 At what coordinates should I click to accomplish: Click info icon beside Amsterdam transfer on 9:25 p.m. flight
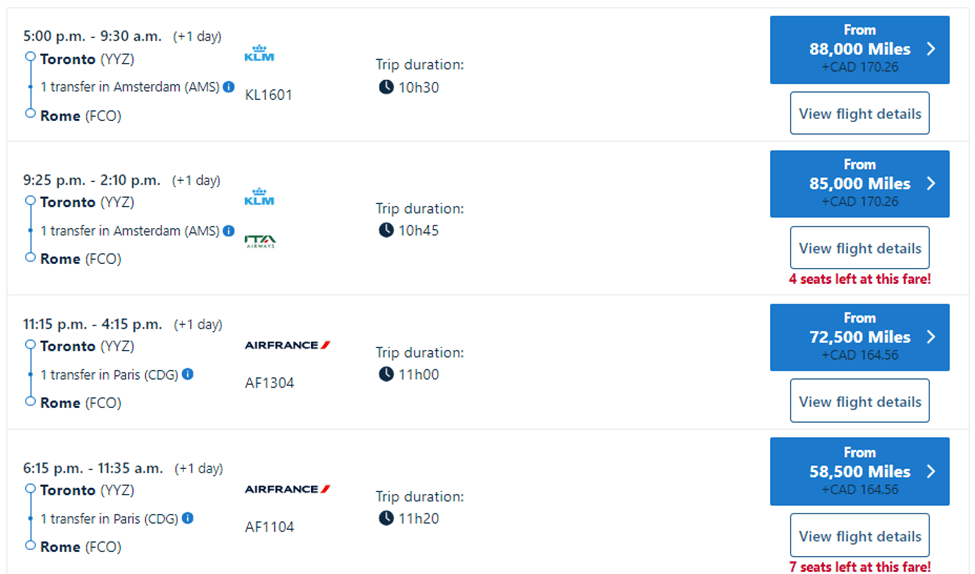228,231
